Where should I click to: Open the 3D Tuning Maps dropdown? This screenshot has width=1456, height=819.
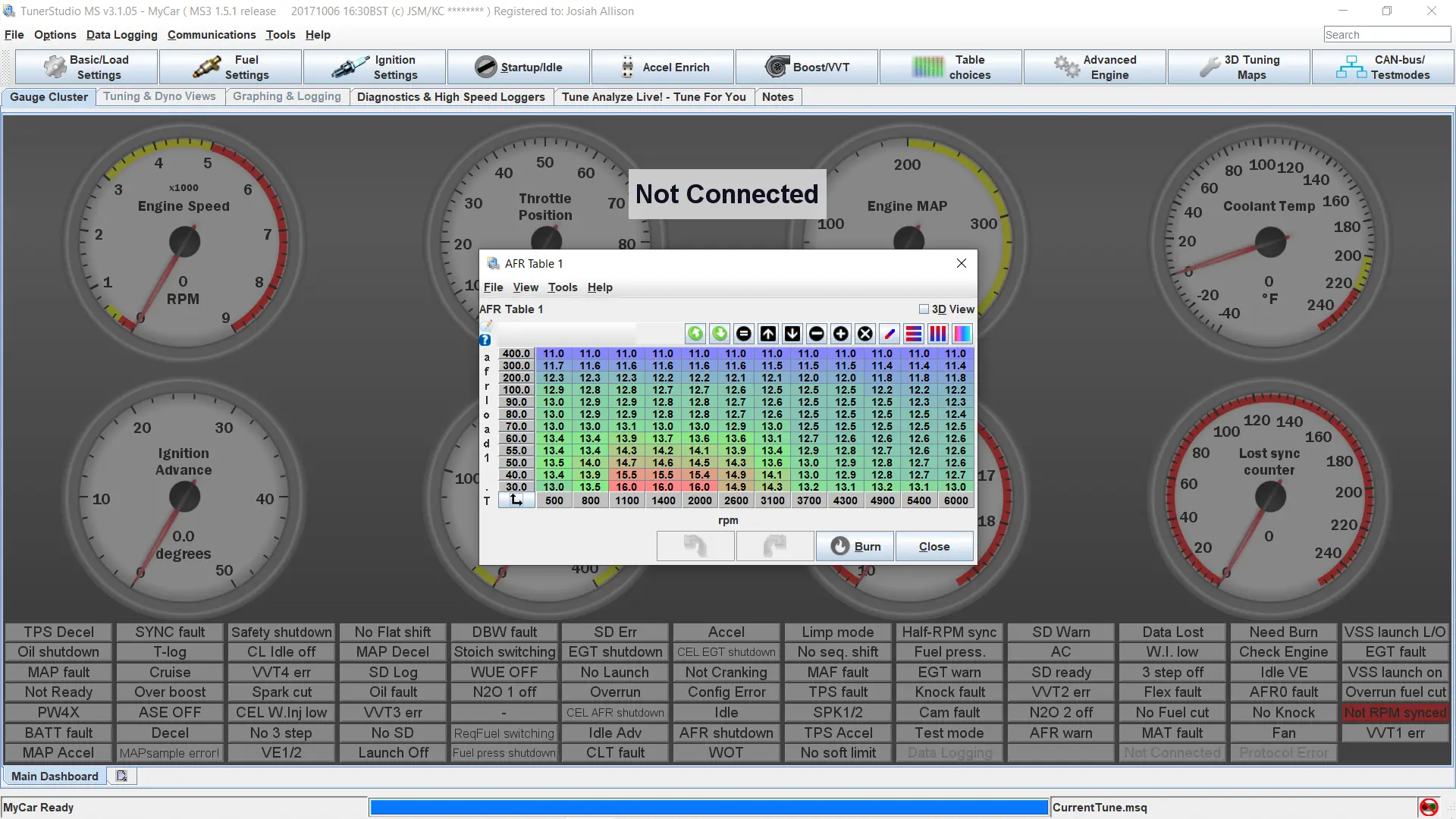coord(1239,67)
